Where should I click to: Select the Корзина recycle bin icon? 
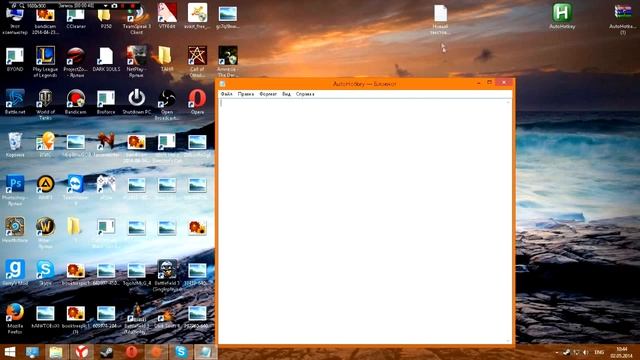[15, 145]
